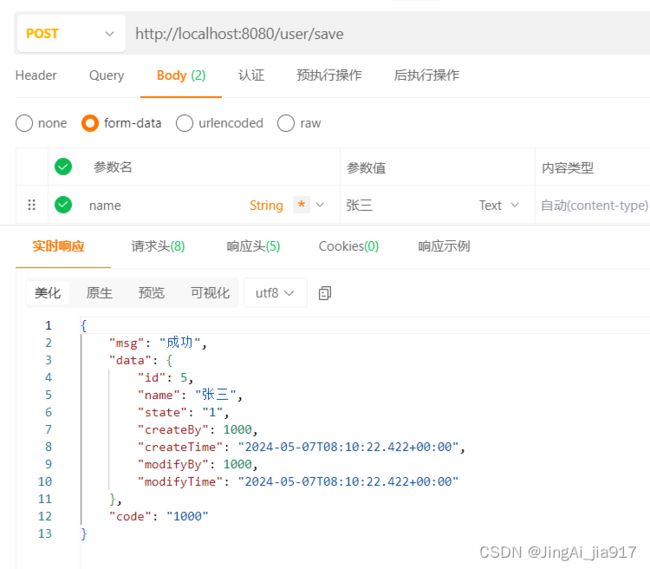Switch to the Header tab
The height and width of the screenshot is (569, 650).
[x=36, y=75]
